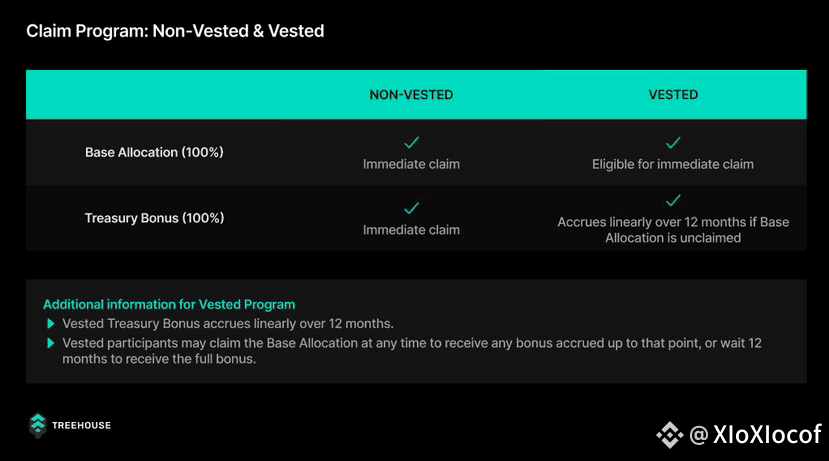The height and width of the screenshot is (461, 829).
Task: Click the first teal bullet arrow
Action: click(x=51, y=324)
